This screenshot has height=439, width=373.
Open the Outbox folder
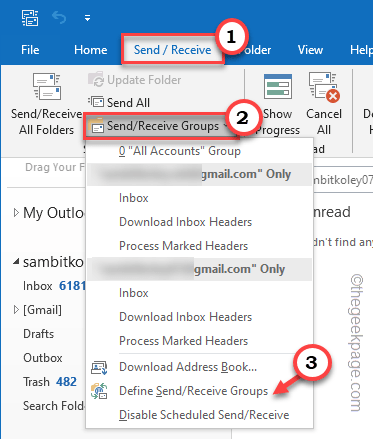(43, 358)
